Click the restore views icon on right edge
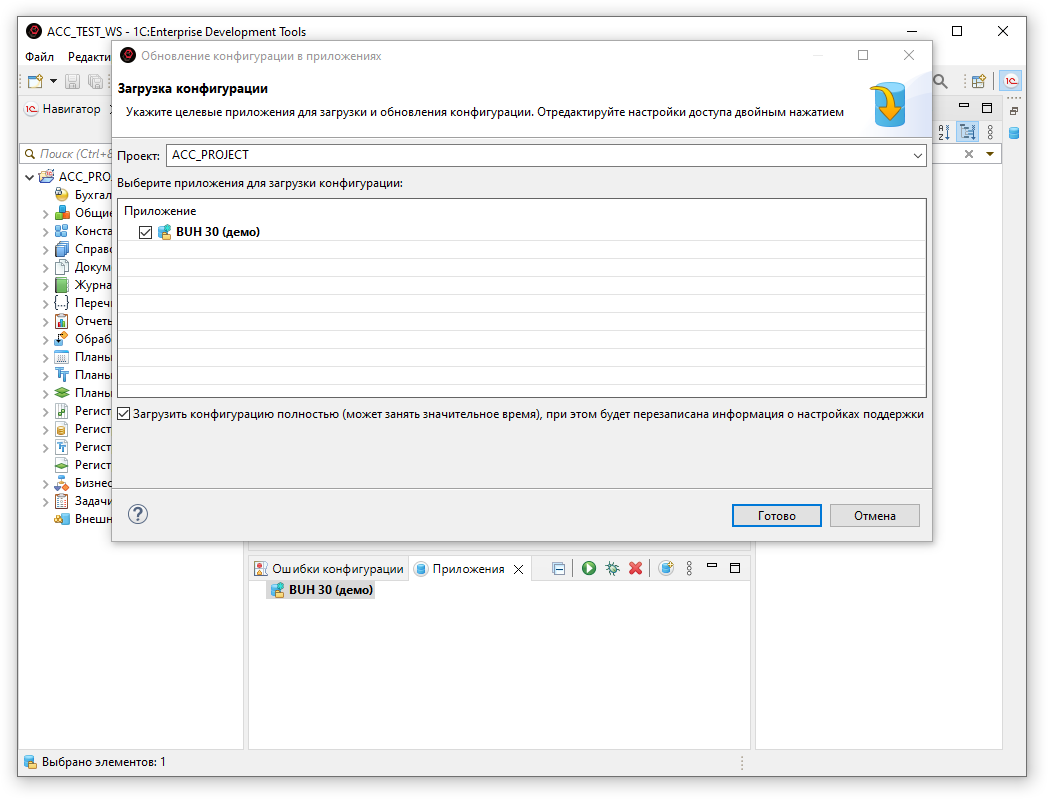 coord(1013,111)
